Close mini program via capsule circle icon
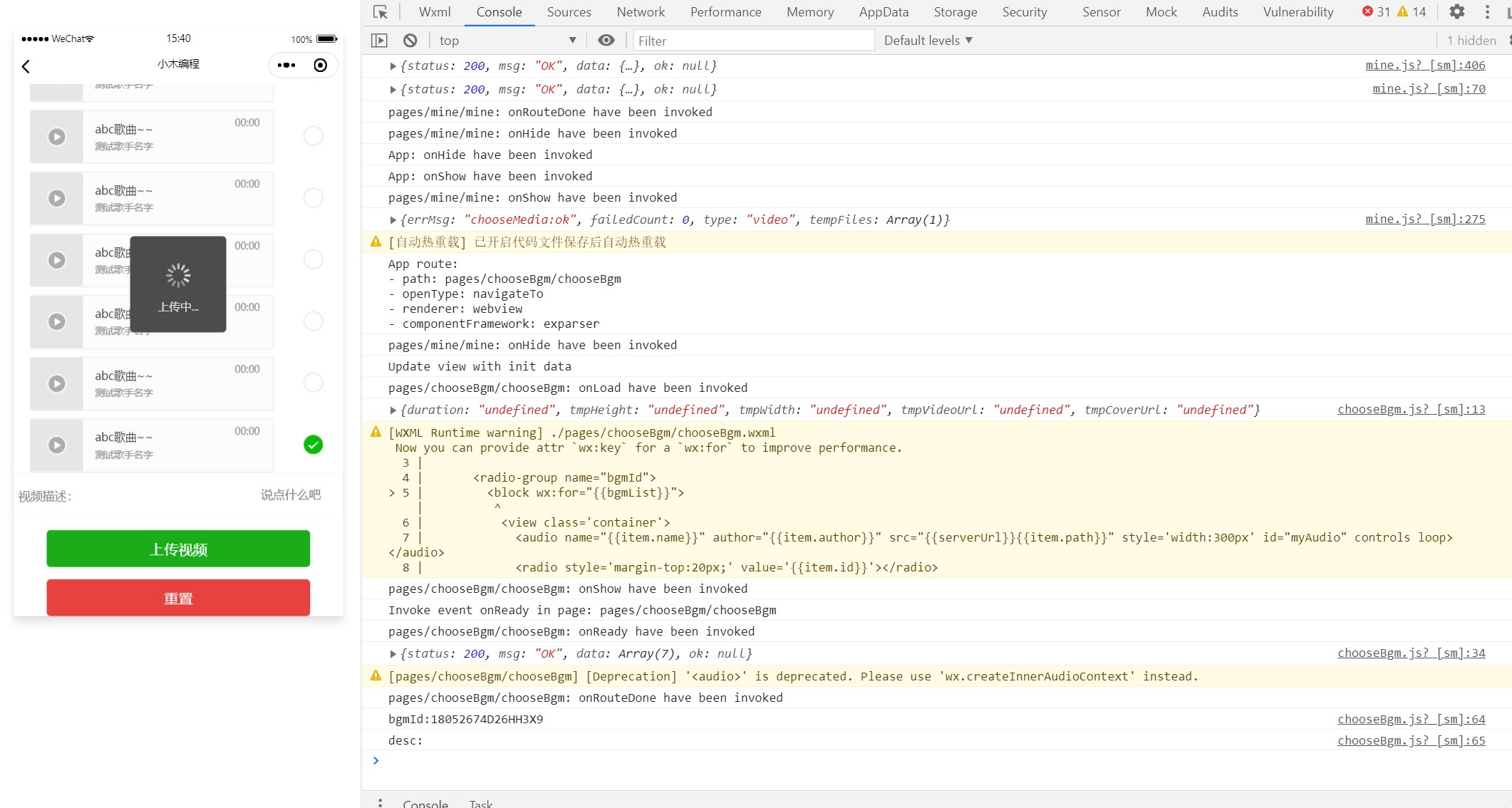This screenshot has height=808, width=1512. point(321,66)
